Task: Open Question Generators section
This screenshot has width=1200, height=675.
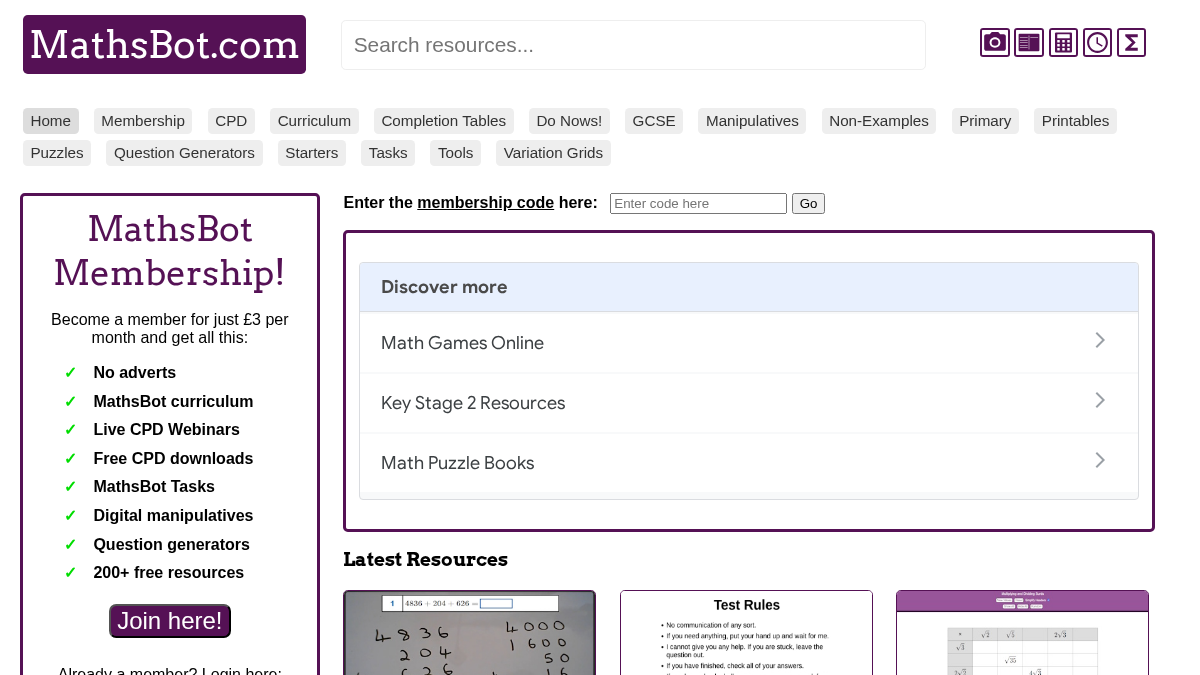Action: tap(184, 153)
